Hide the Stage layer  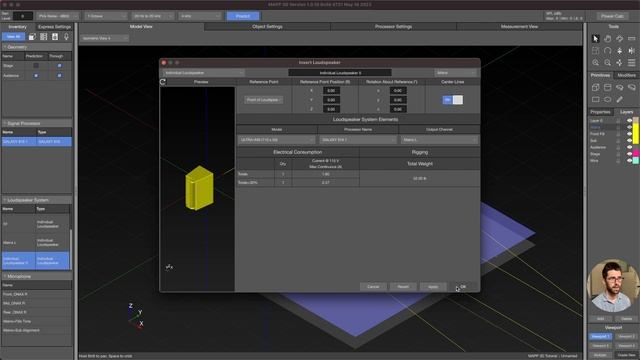[x=629, y=154]
